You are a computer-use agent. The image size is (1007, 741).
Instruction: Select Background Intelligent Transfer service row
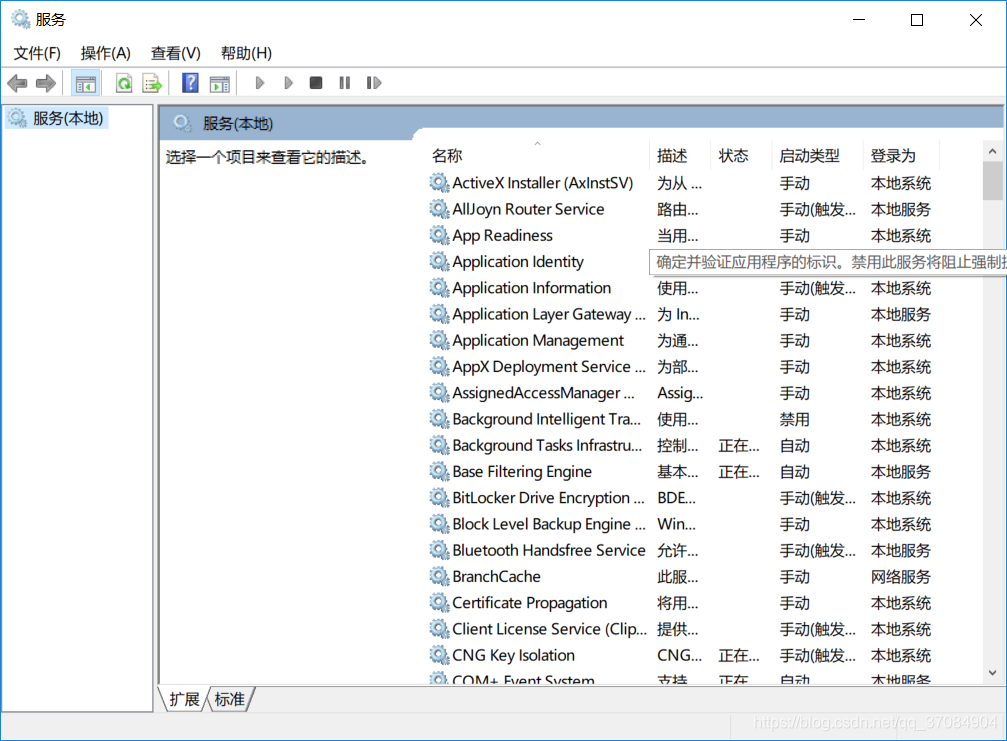point(682,419)
